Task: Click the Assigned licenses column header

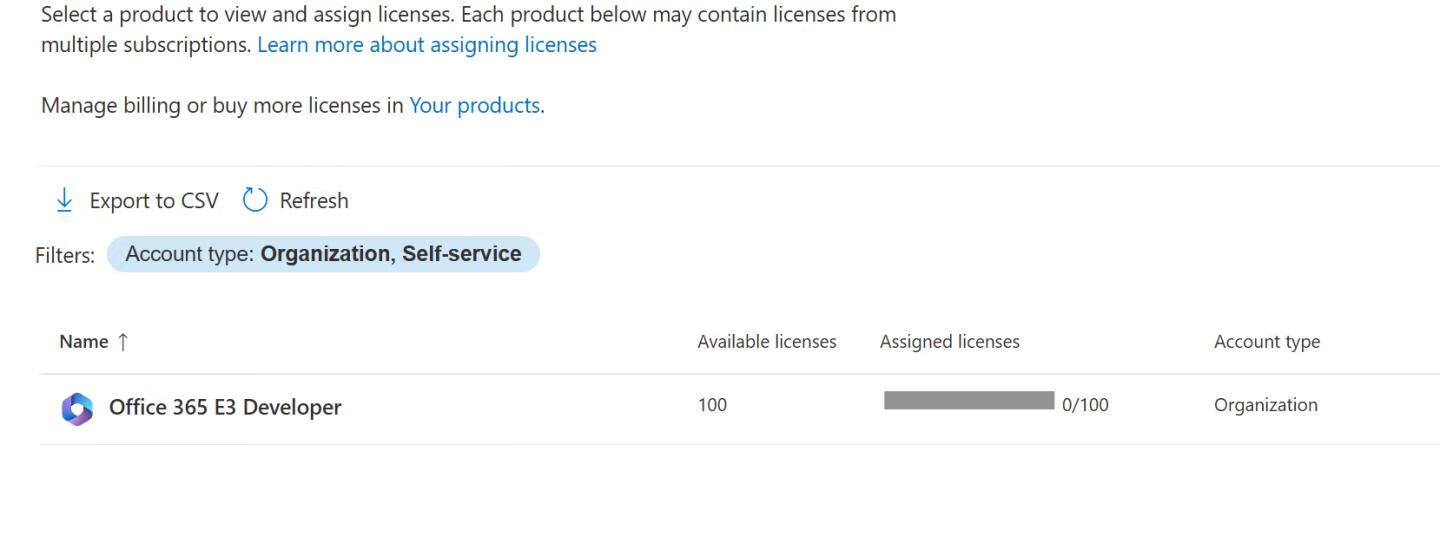Action: (949, 342)
